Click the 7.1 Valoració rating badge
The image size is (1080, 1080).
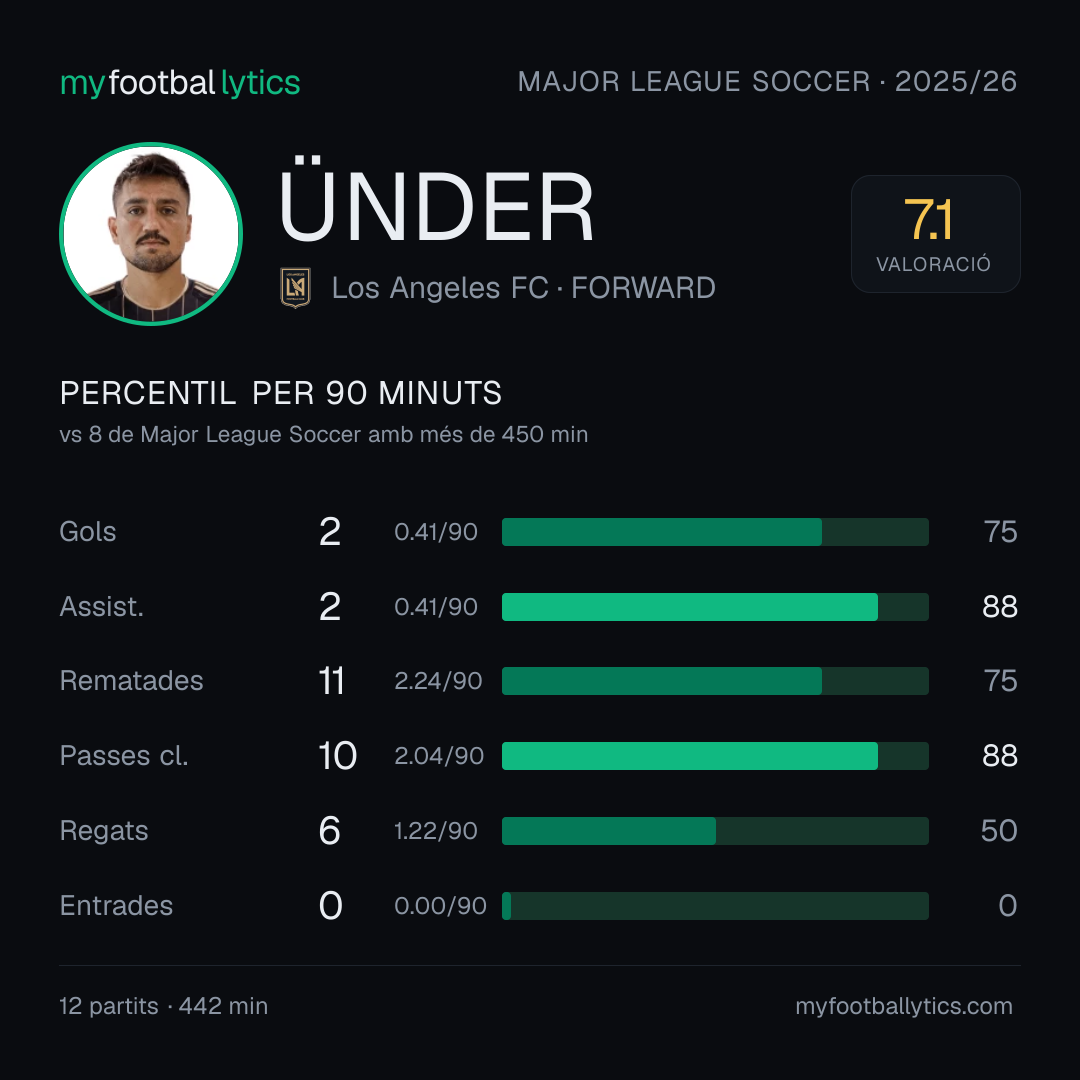click(x=935, y=233)
